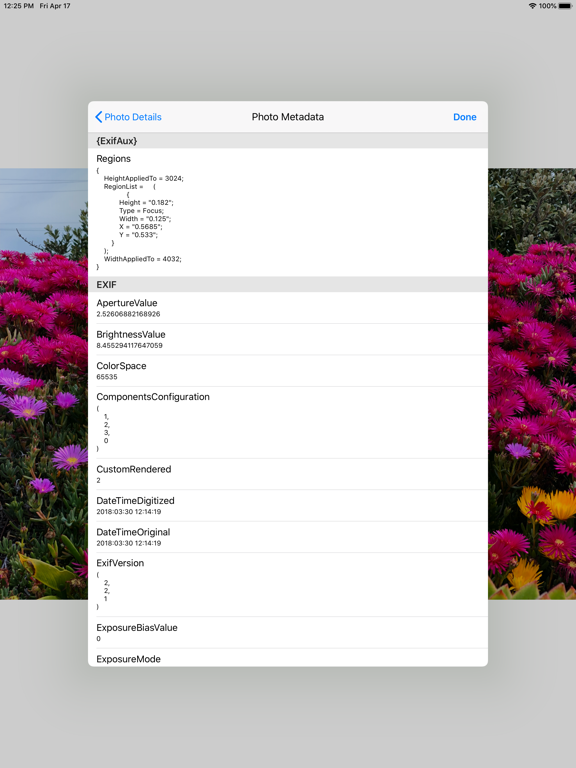576x768 pixels.
Task: Select the EXIF section header
Action: (288, 285)
